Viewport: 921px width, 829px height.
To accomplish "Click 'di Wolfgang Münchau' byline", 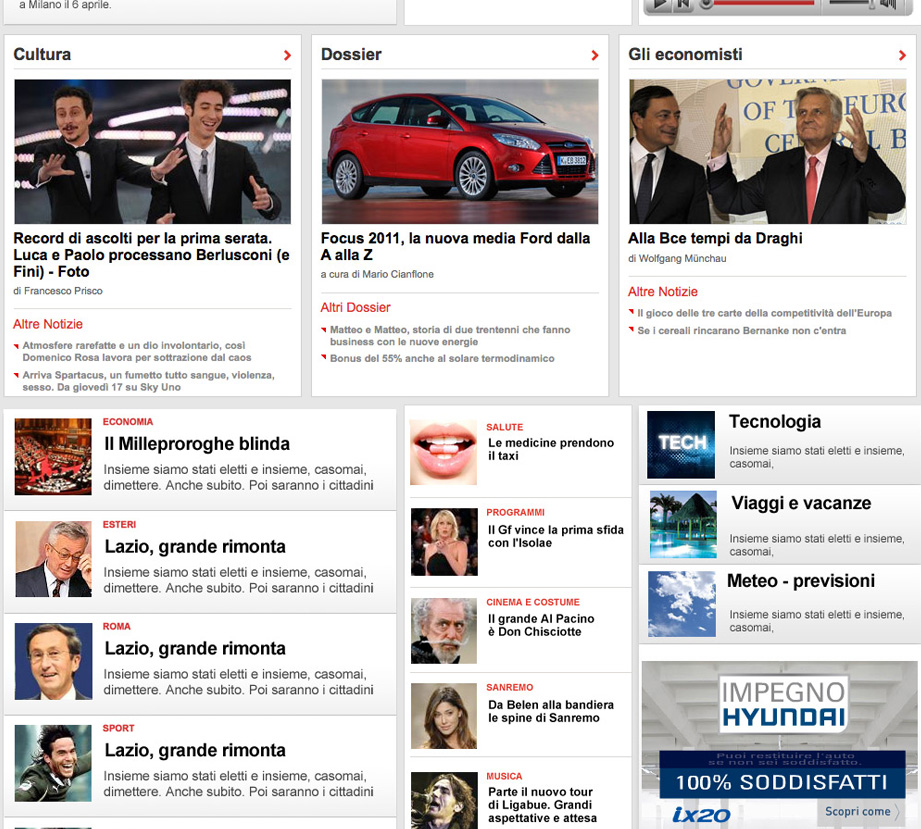I will [x=677, y=259].
